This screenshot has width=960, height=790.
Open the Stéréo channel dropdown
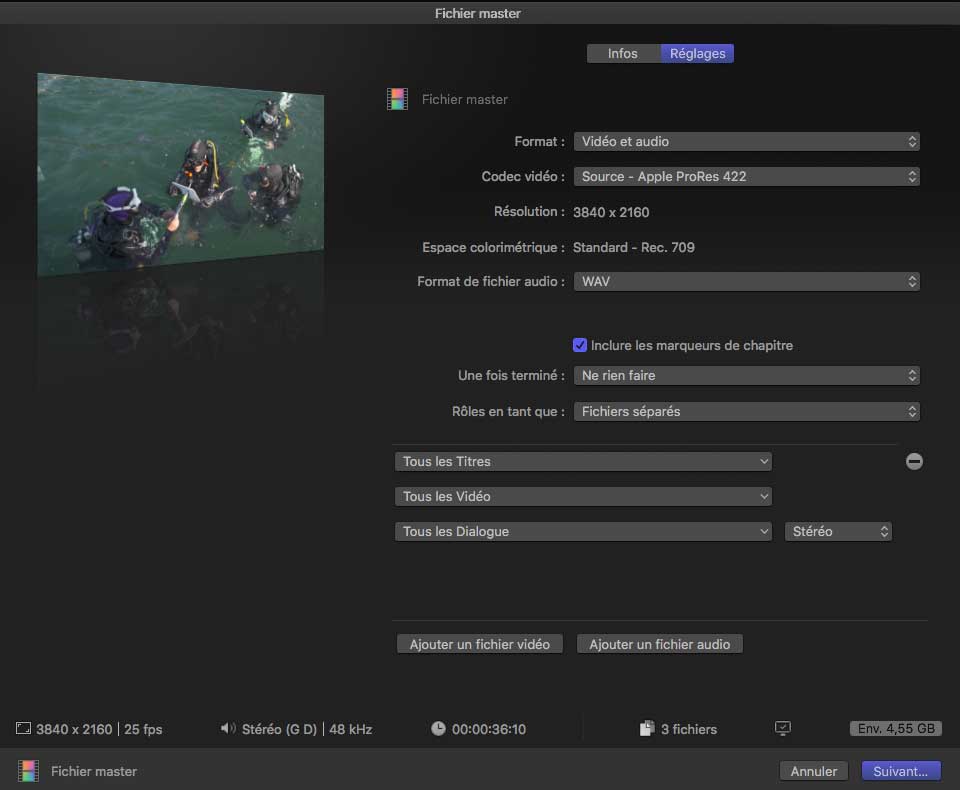pyautogui.click(x=838, y=532)
